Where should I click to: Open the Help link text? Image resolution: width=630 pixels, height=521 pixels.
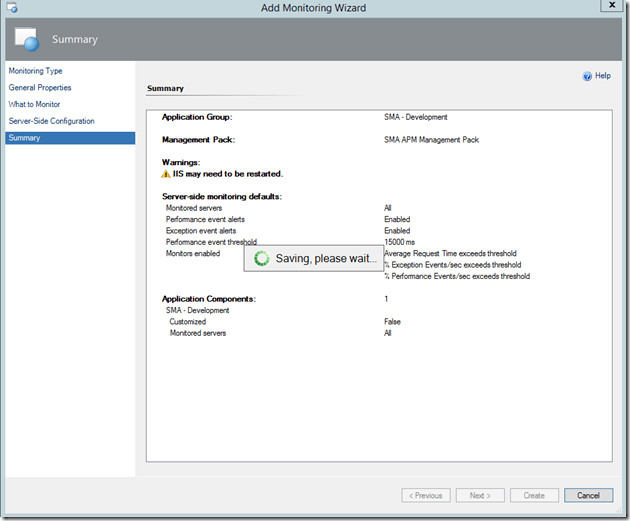pos(603,76)
